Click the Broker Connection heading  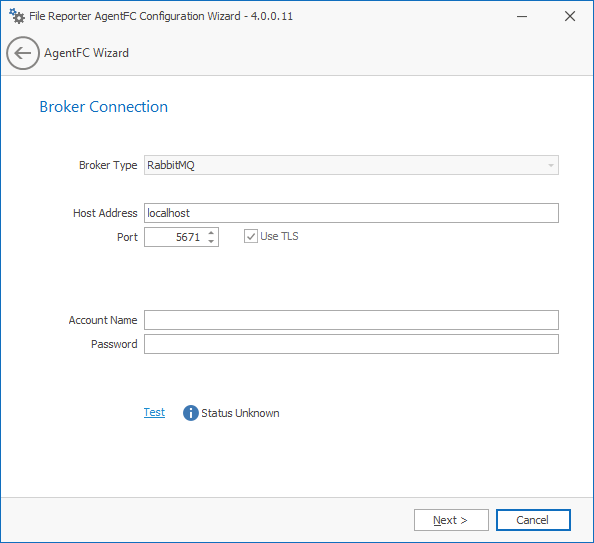pyautogui.click(x=103, y=107)
